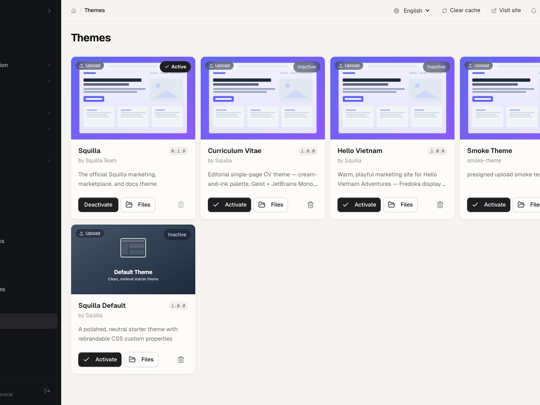540x405 pixels.
Task: Click the Hello Vietnam preview thumbnail
Action: click(x=392, y=98)
